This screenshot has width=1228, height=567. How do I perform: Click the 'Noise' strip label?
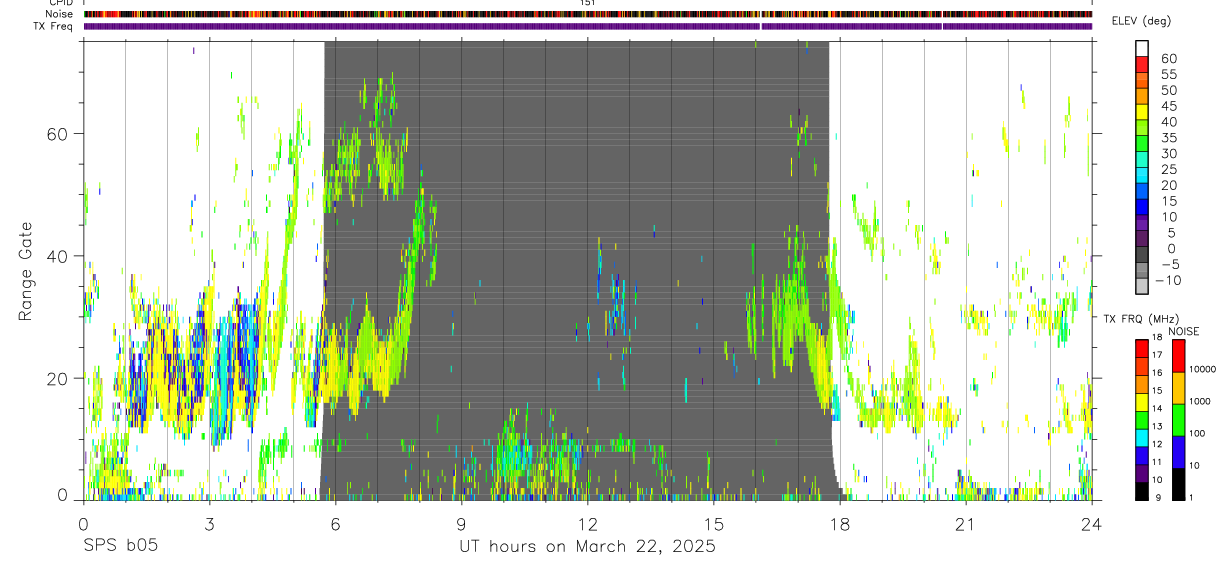pyautogui.click(x=59, y=14)
